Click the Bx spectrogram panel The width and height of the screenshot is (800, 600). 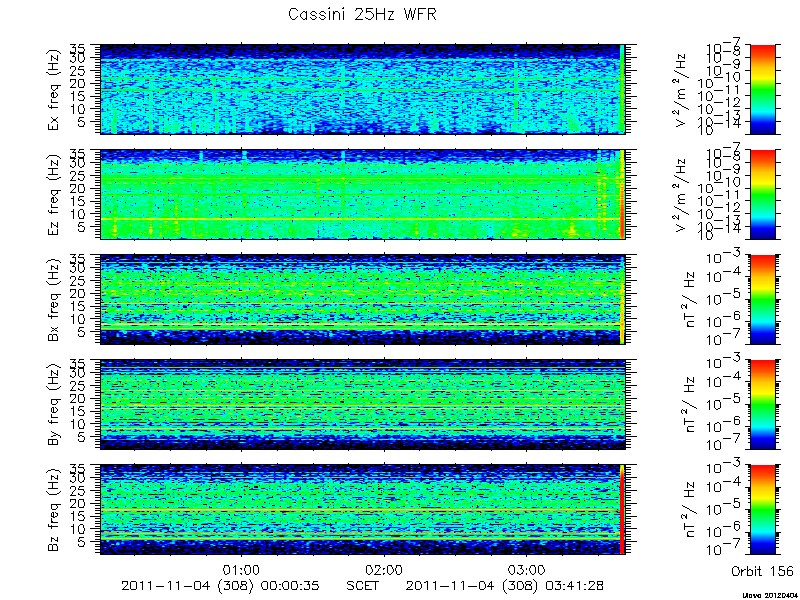pyautogui.click(x=362, y=299)
